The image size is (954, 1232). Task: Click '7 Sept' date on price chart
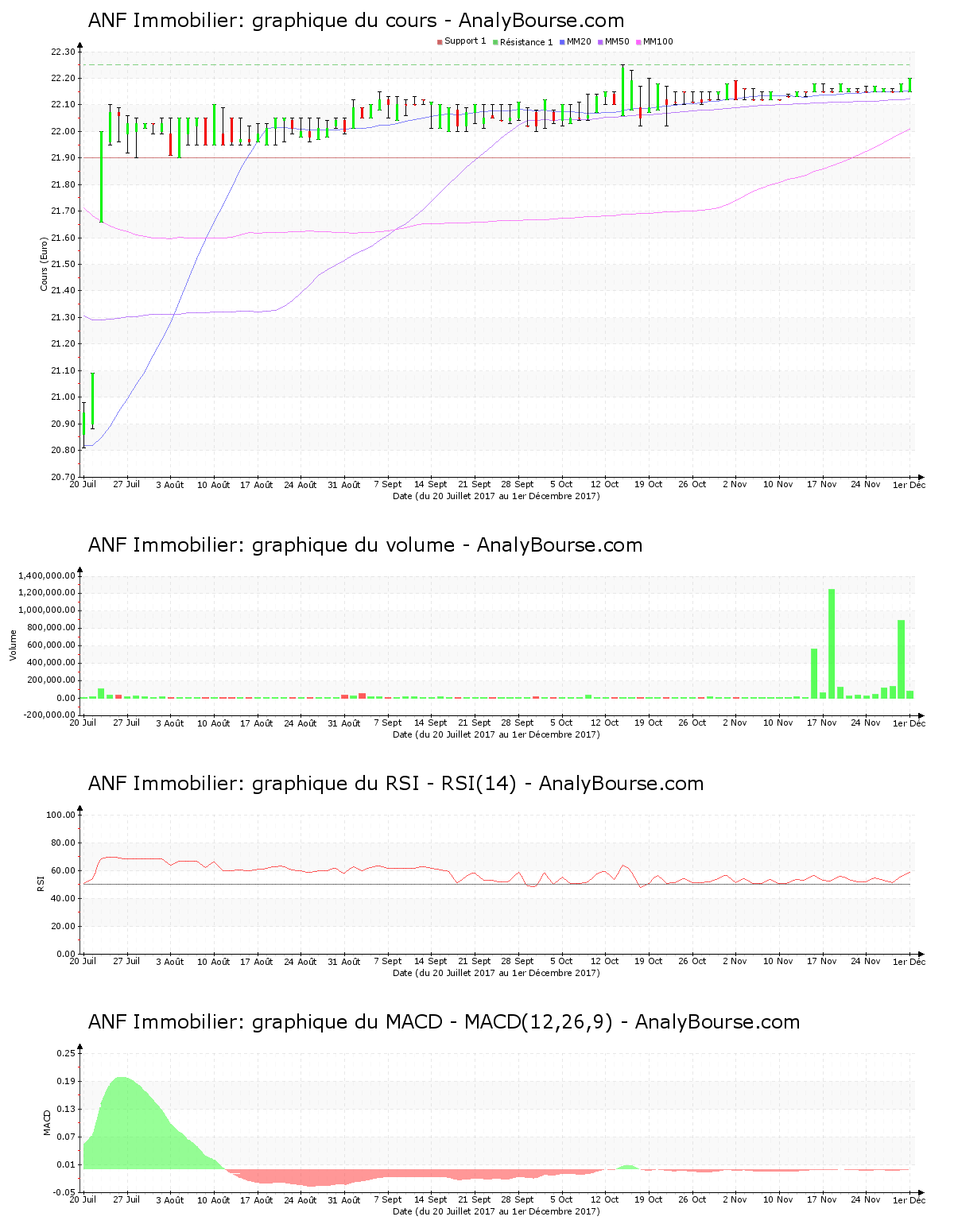point(388,484)
